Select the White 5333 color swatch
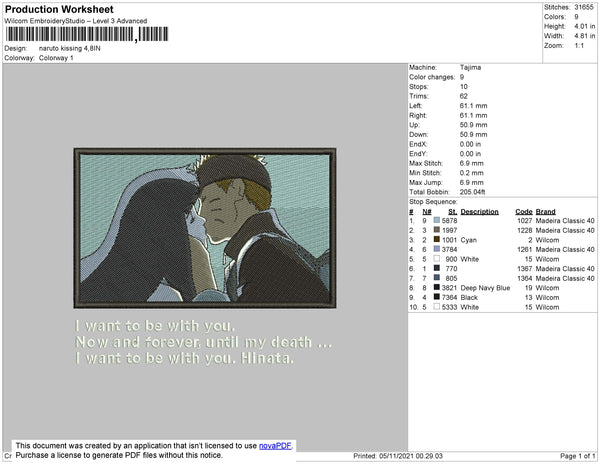The height and width of the screenshot is (464, 600). 437,306
